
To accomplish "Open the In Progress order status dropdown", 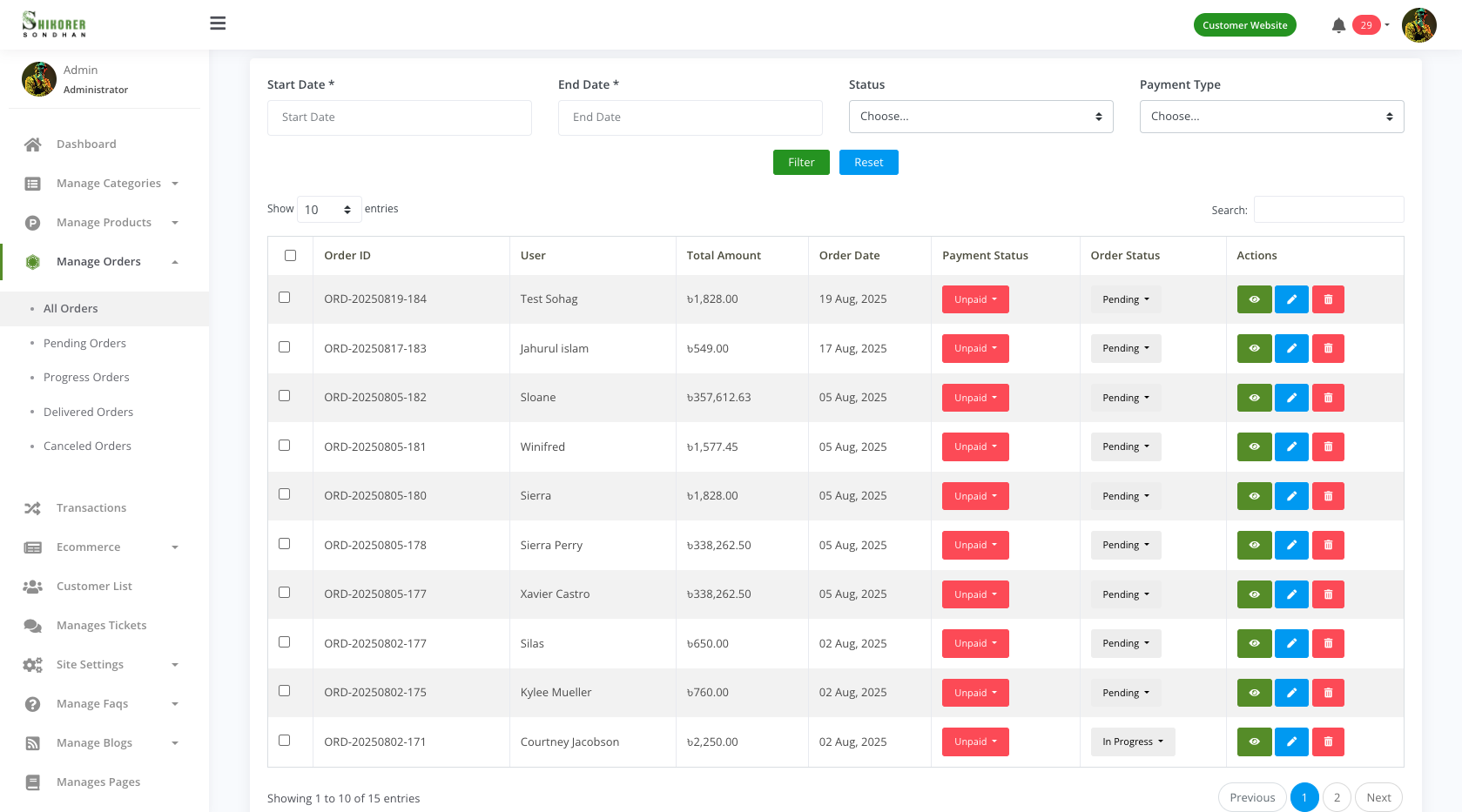I will pyautogui.click(x=1132, y=742).
